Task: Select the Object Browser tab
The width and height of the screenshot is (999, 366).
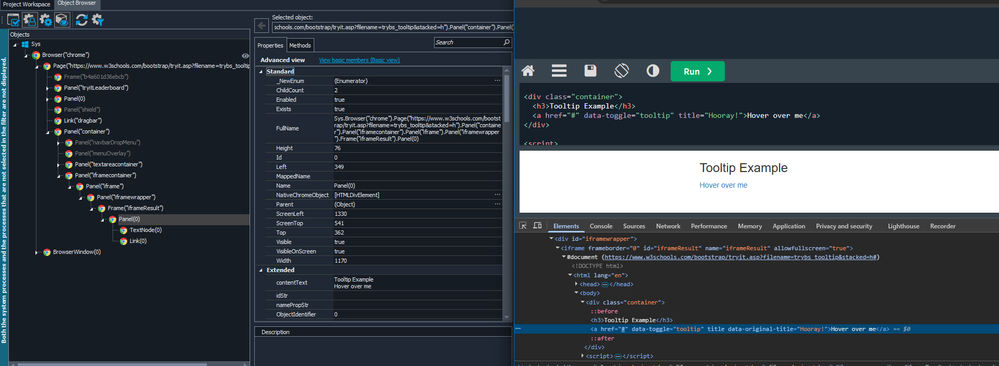Action: point(77,4)
